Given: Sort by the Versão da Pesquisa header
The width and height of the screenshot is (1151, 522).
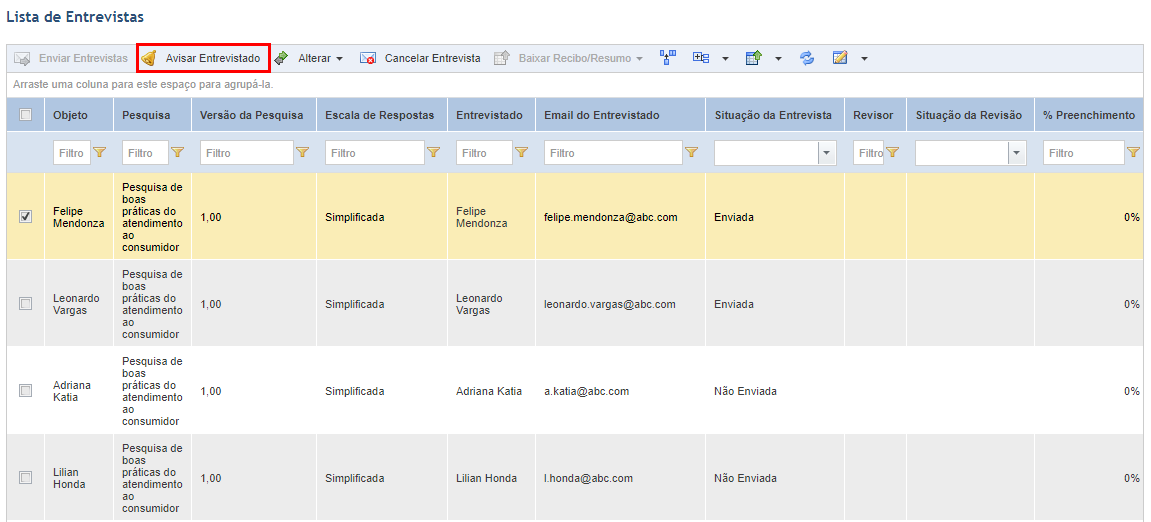Looking at the screenshot, I should [253, 115].
